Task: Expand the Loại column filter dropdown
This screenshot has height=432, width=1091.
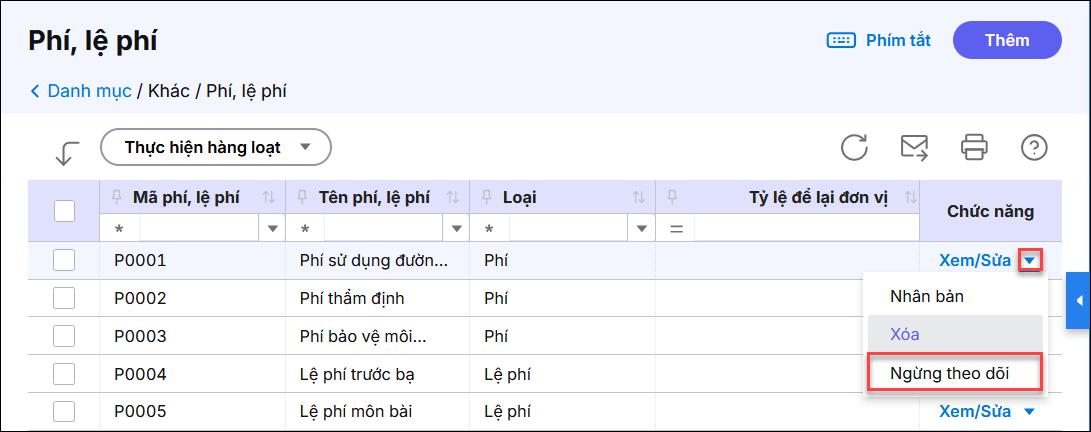Action: pyautogui.click(x=640, y=229)
